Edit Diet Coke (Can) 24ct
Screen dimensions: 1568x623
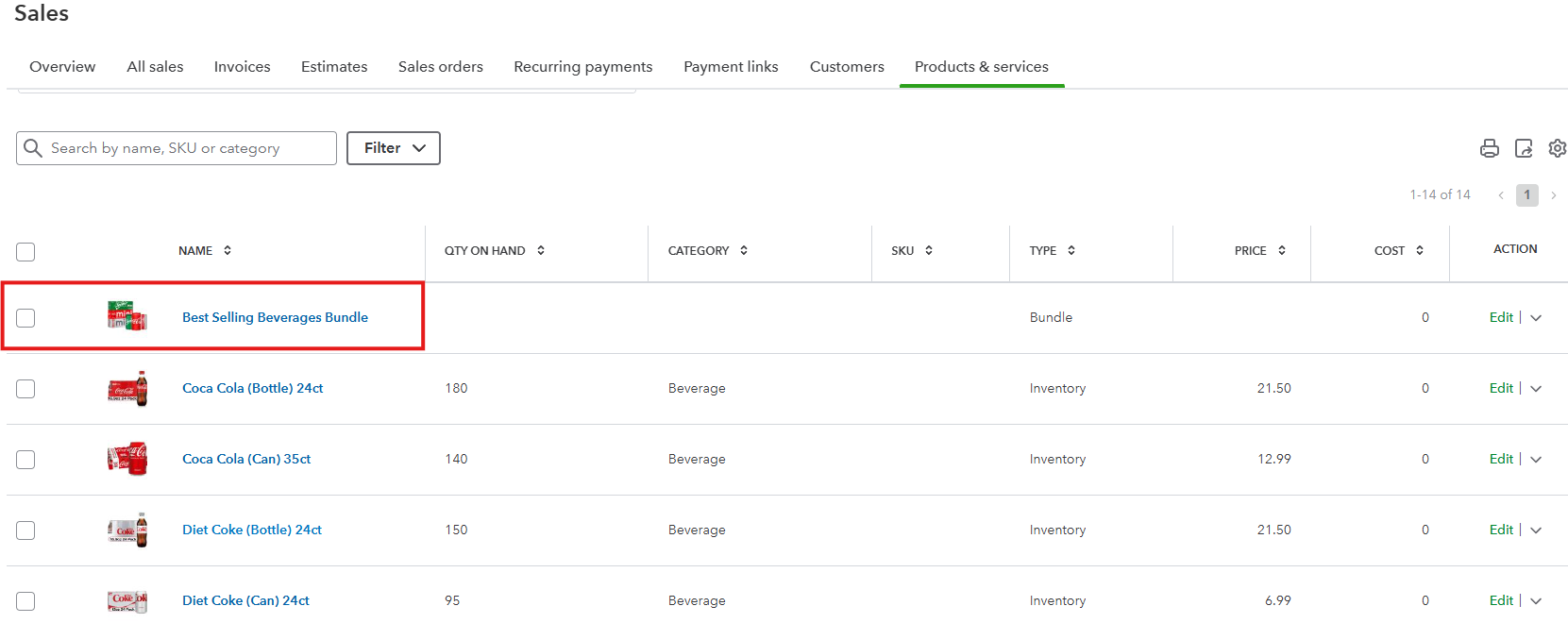tap(1501, 600)
